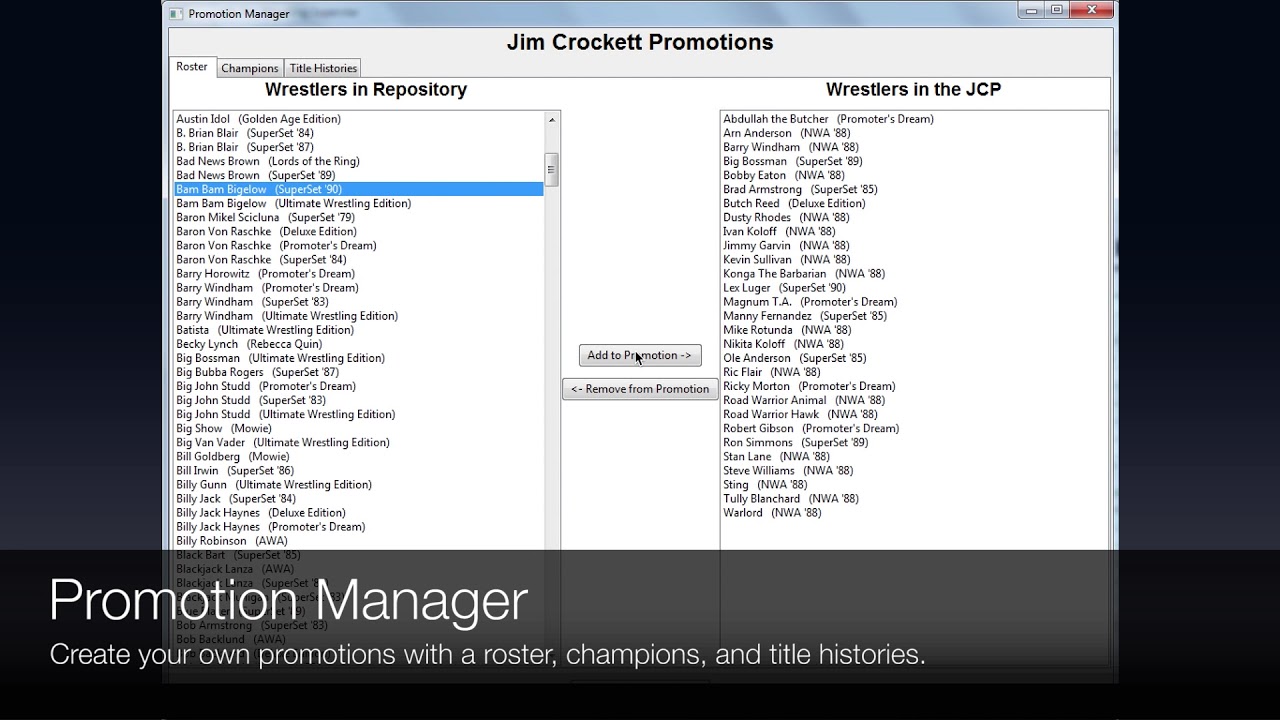The width and height of the screenshot is (1280, 720).
Task: Select Brad Armstrong (SuperSet '85)
Action: (914, 189)
